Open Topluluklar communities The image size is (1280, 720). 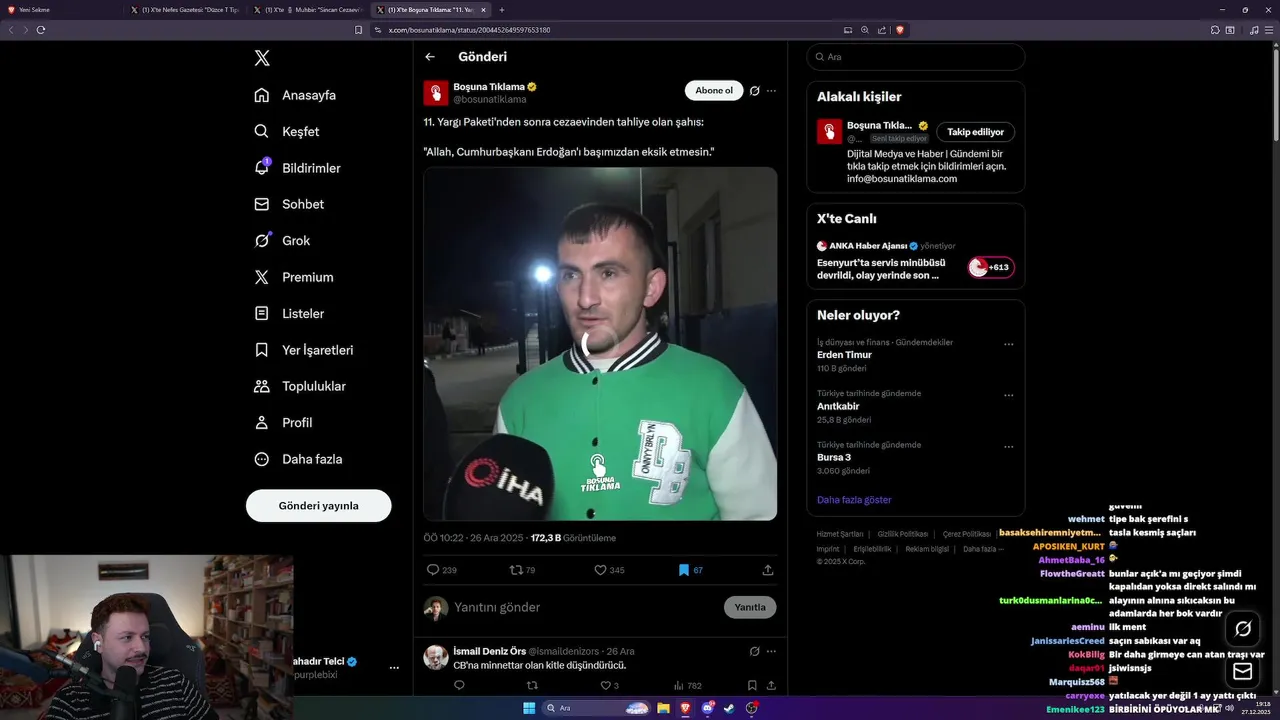(301, 386)
